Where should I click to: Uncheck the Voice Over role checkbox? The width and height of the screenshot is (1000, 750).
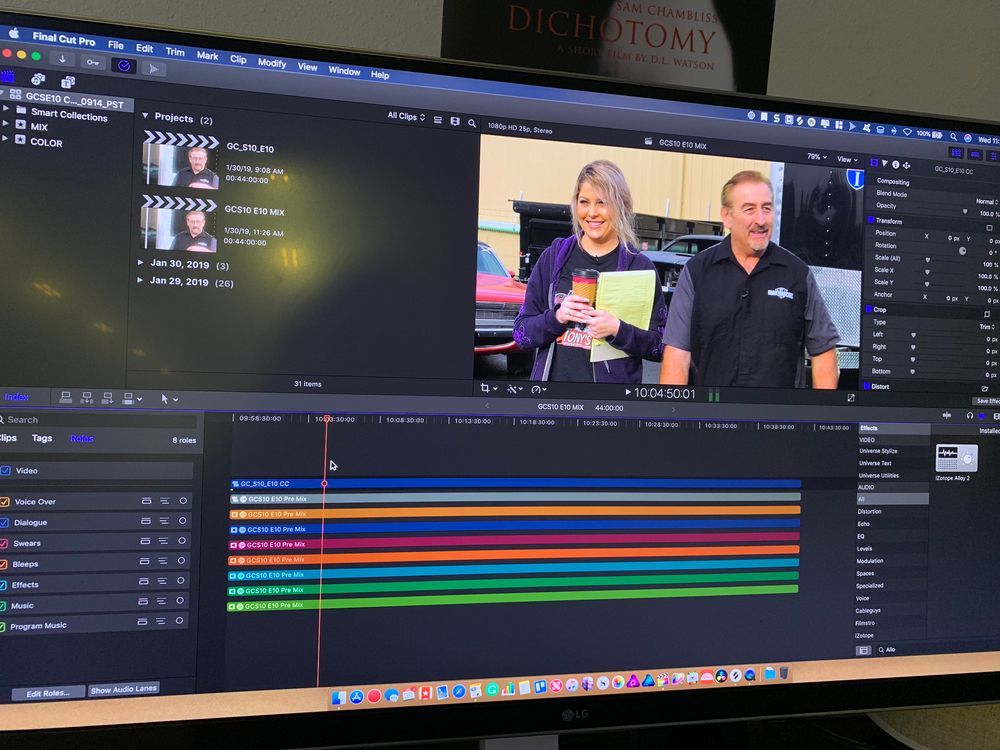tap(4, 502)
